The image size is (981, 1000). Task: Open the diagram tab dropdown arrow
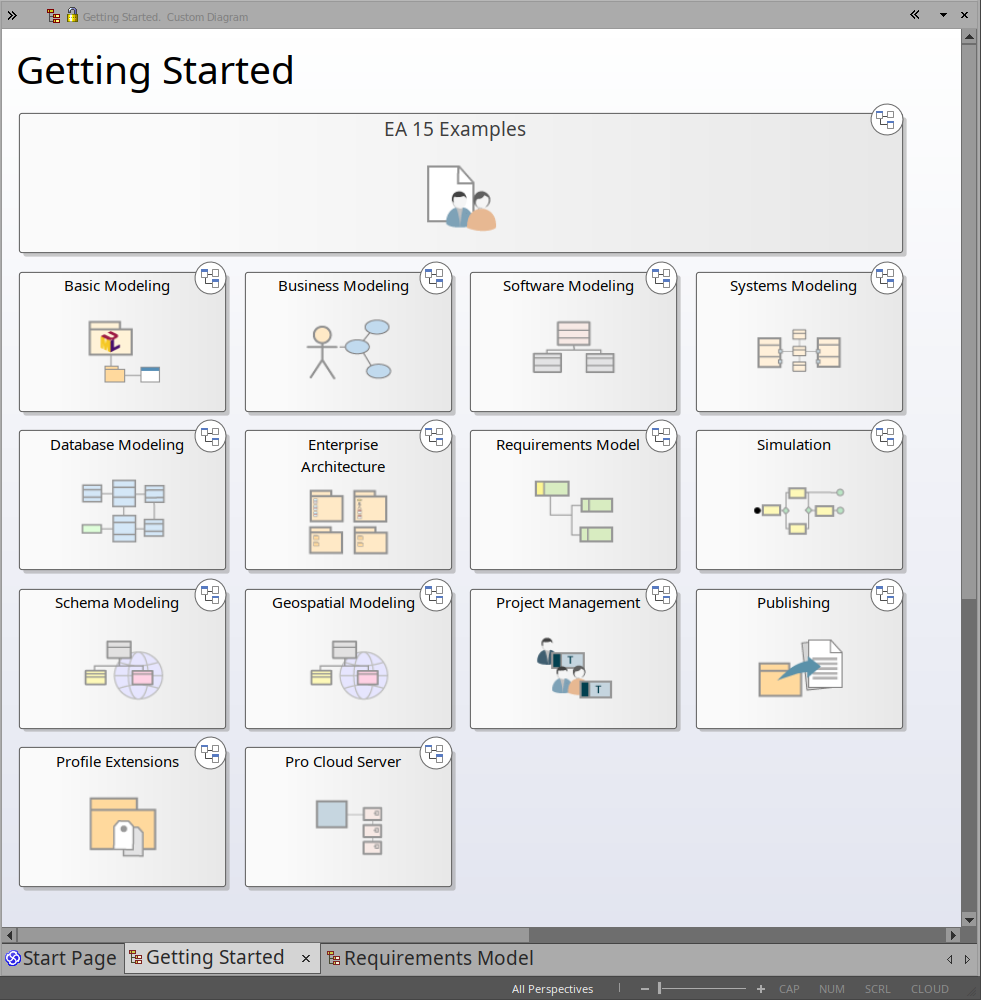pos(943,15)
